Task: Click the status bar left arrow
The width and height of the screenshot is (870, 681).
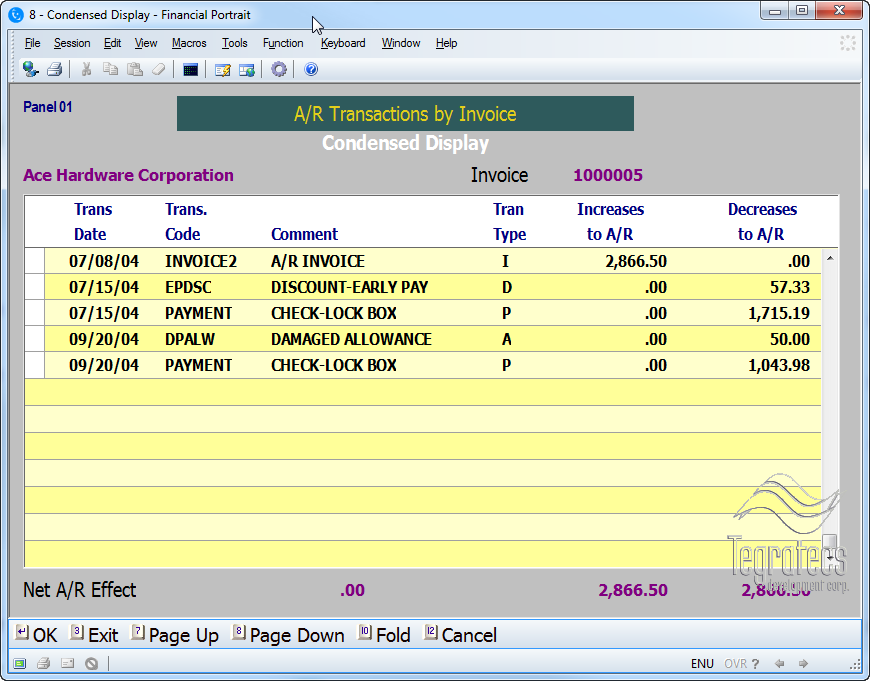Action: click(779, 663)
